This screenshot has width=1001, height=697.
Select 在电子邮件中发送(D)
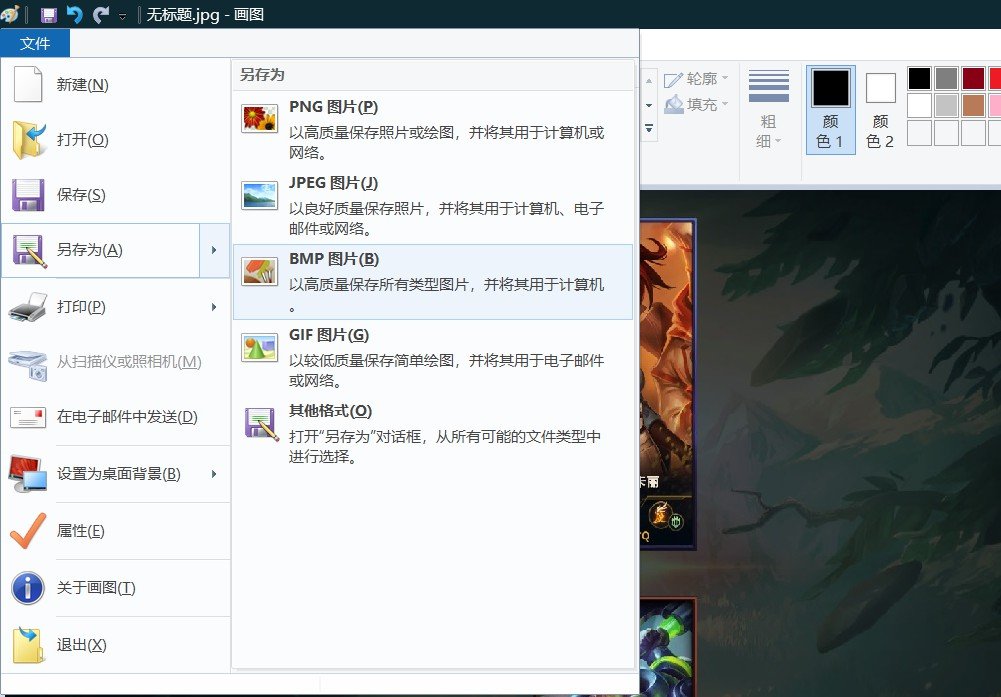point(115,417)
